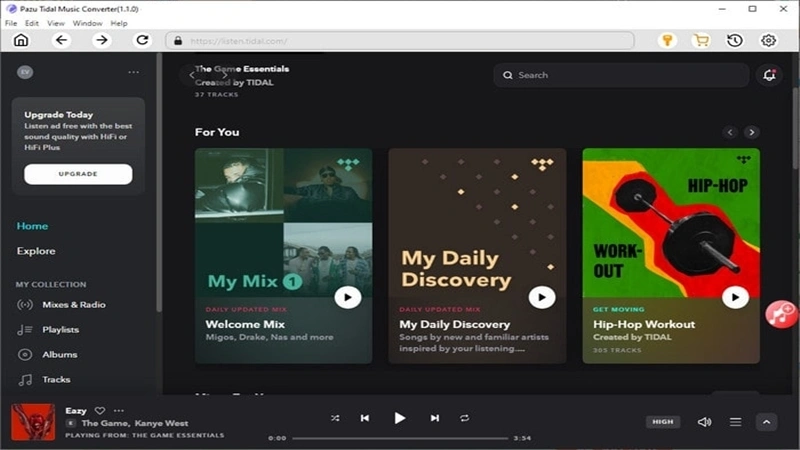This screenshot has width=800, height=450.
Task: Select Home in the sidebar
Action: click(x=32, y=226)
